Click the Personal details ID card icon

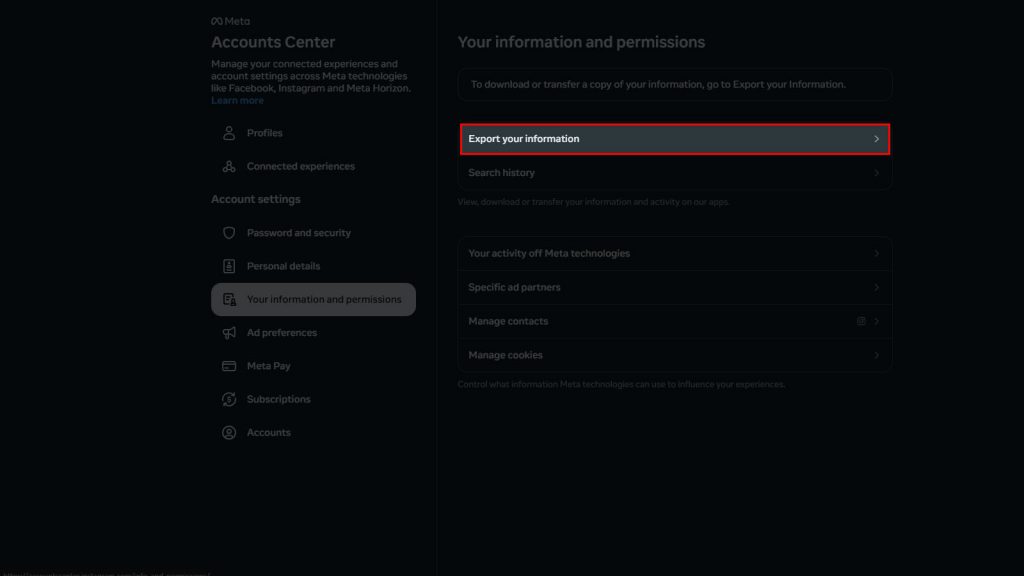pyautogui.click(x=229, y=266)
